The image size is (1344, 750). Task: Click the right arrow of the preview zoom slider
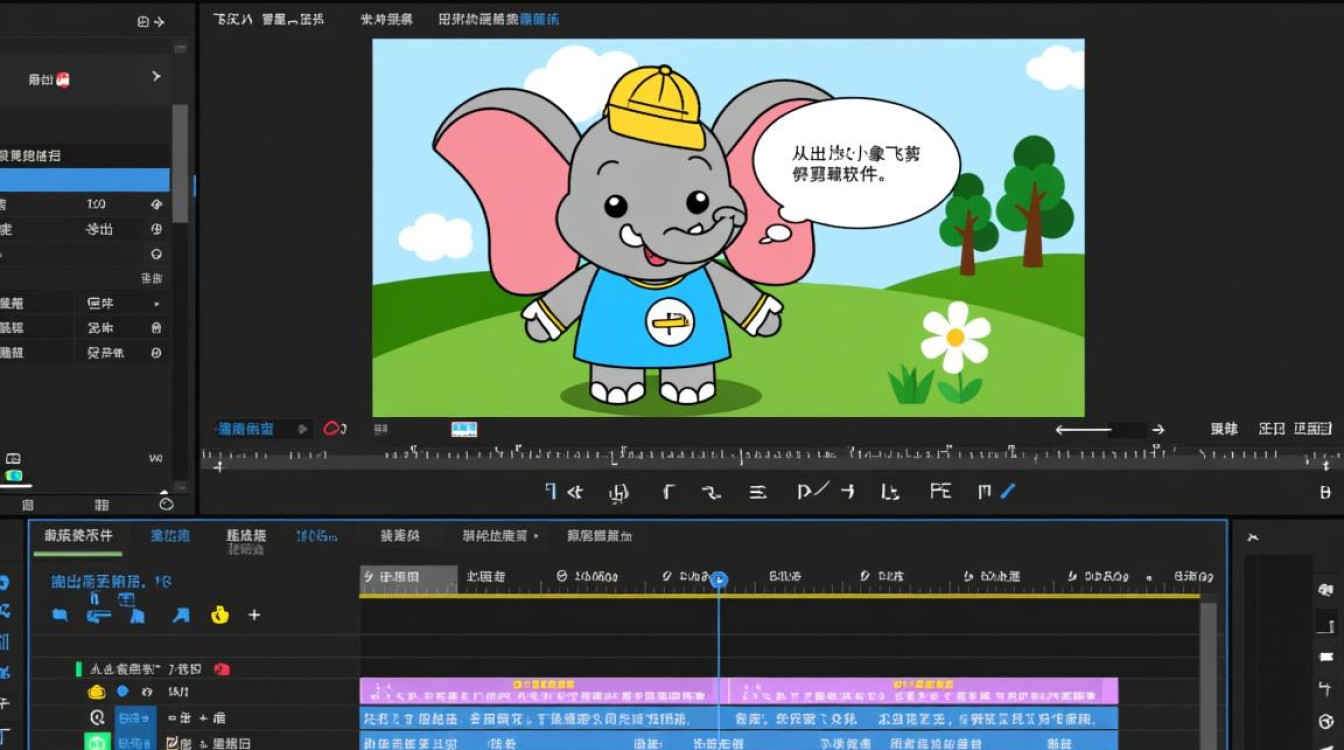pyautogui.click(x=1158, y=430)
